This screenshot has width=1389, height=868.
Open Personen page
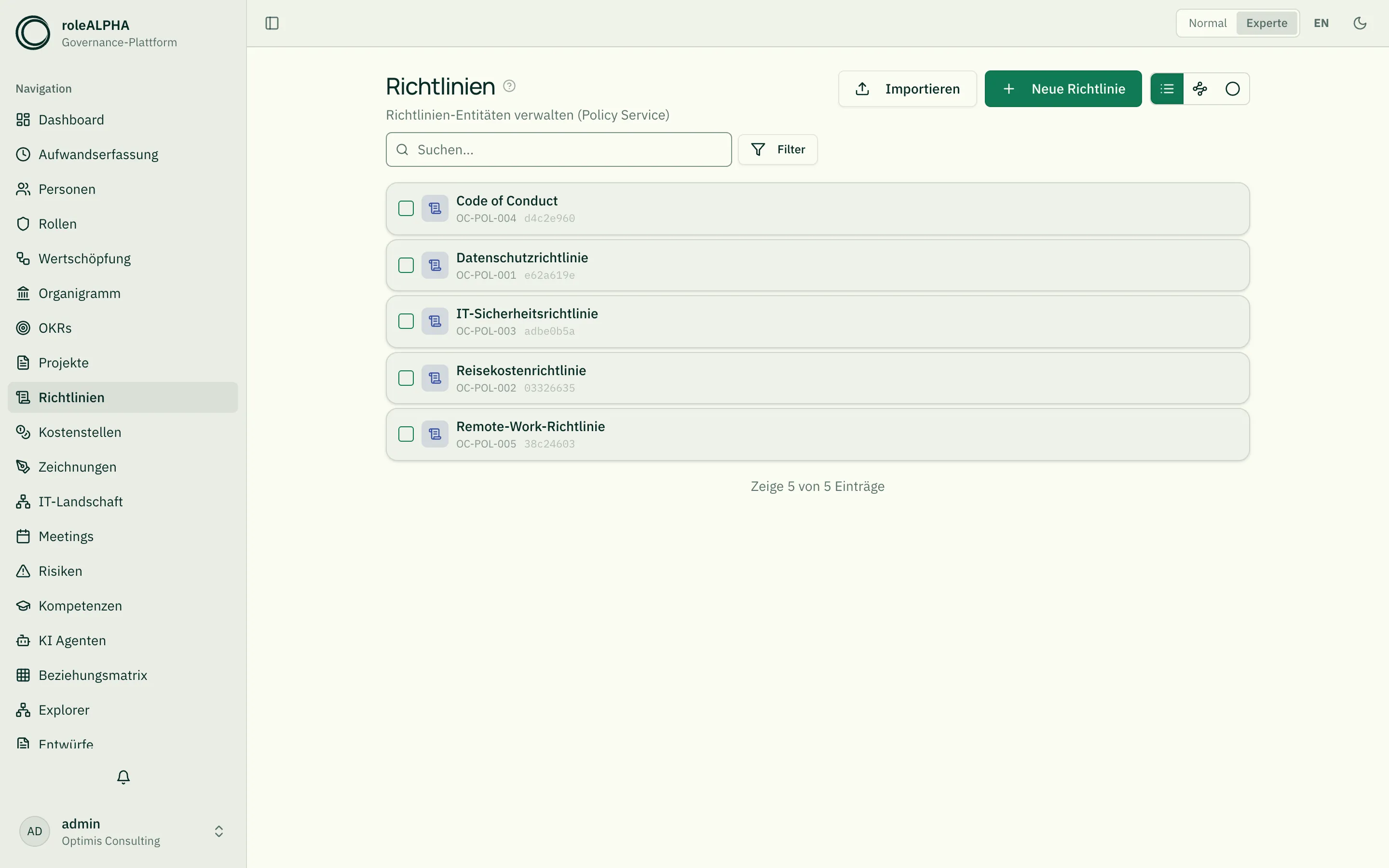(123, 189)
